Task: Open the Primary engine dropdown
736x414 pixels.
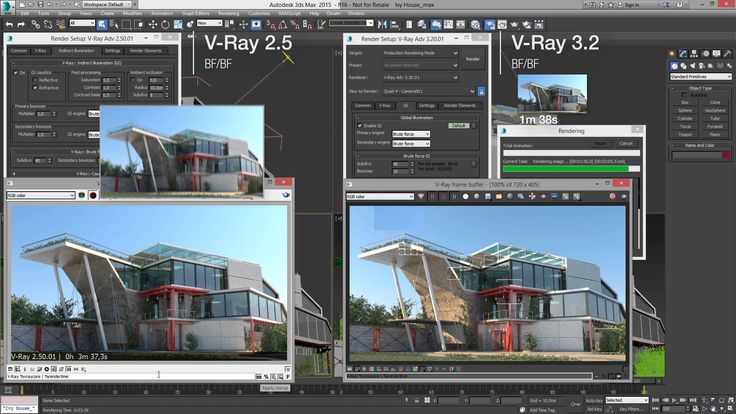Action: pyautogui.click(x=411, y=134)
